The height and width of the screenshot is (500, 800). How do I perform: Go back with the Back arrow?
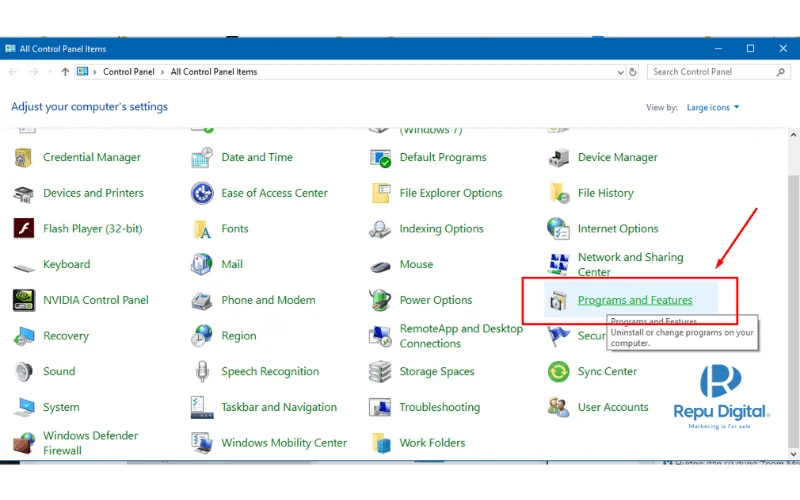coord(13,72)
